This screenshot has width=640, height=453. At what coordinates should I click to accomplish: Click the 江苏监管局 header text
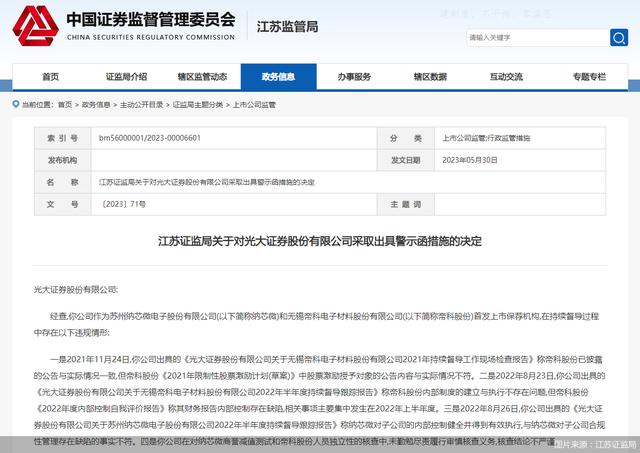287,27
